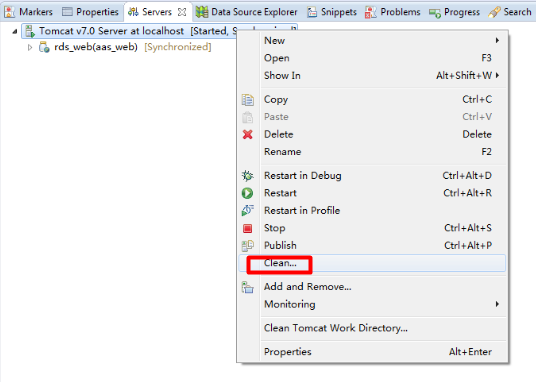Click the Markers tab icon
This screenshot has width=536, height=382.
pos(10,12)
